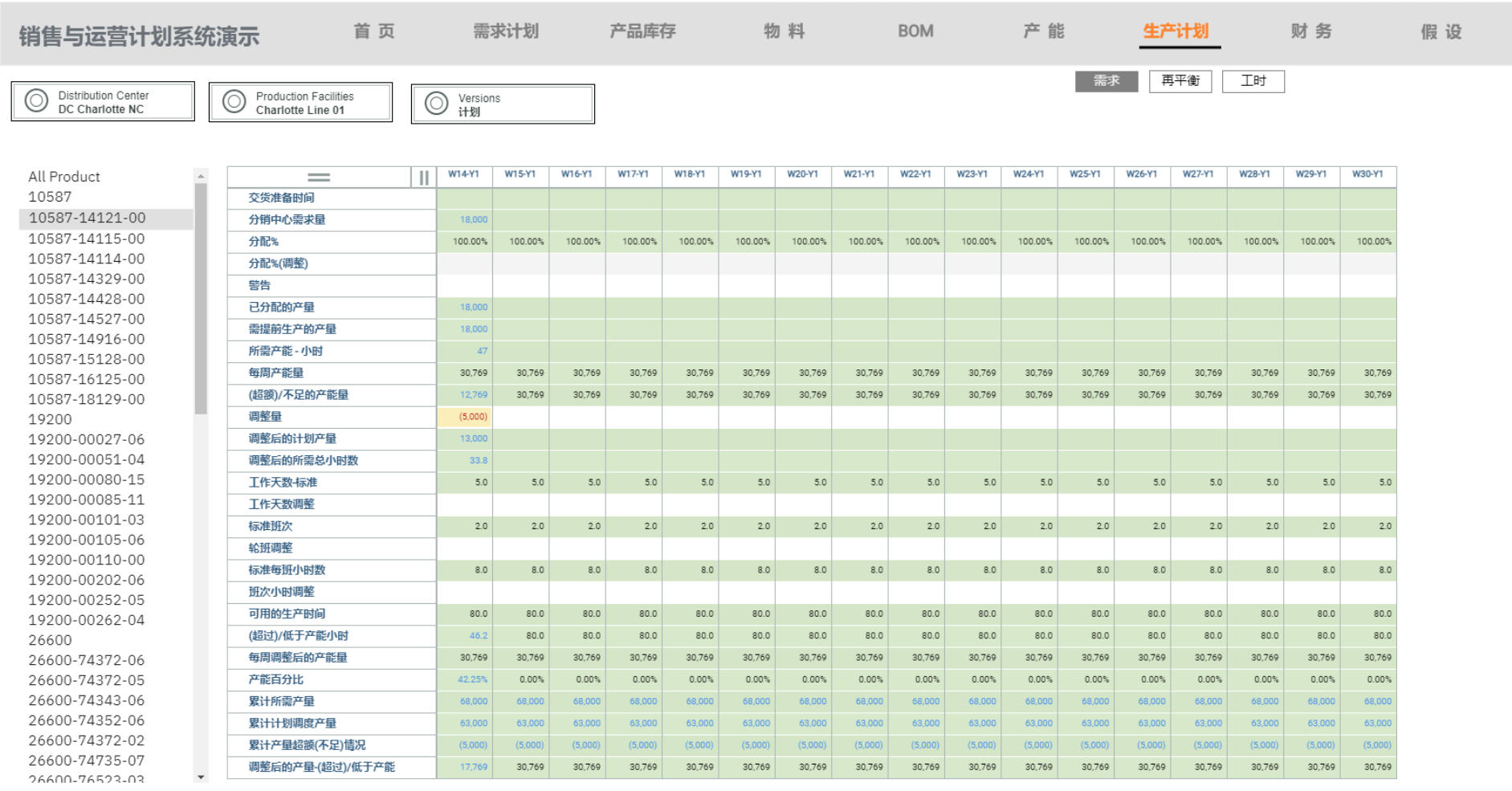Open the Charlotte Line 01 facility selector
The image size is (1512, 791).
pos(300,102)
